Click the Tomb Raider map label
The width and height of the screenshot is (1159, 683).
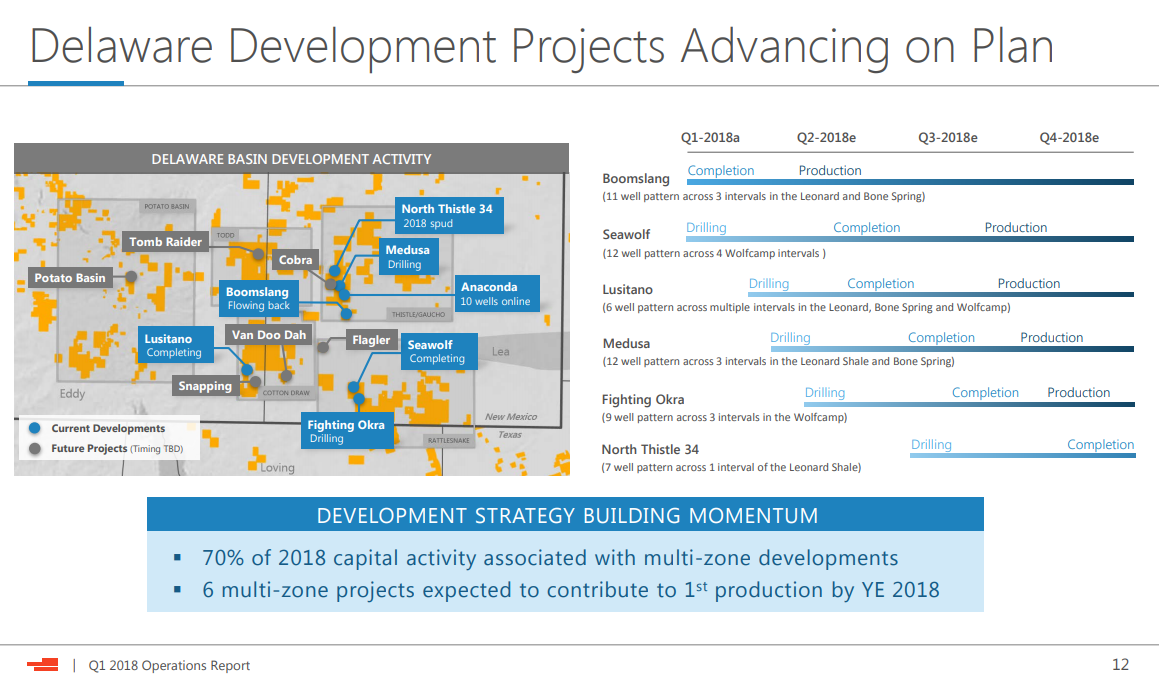click(x=166, y=242)
